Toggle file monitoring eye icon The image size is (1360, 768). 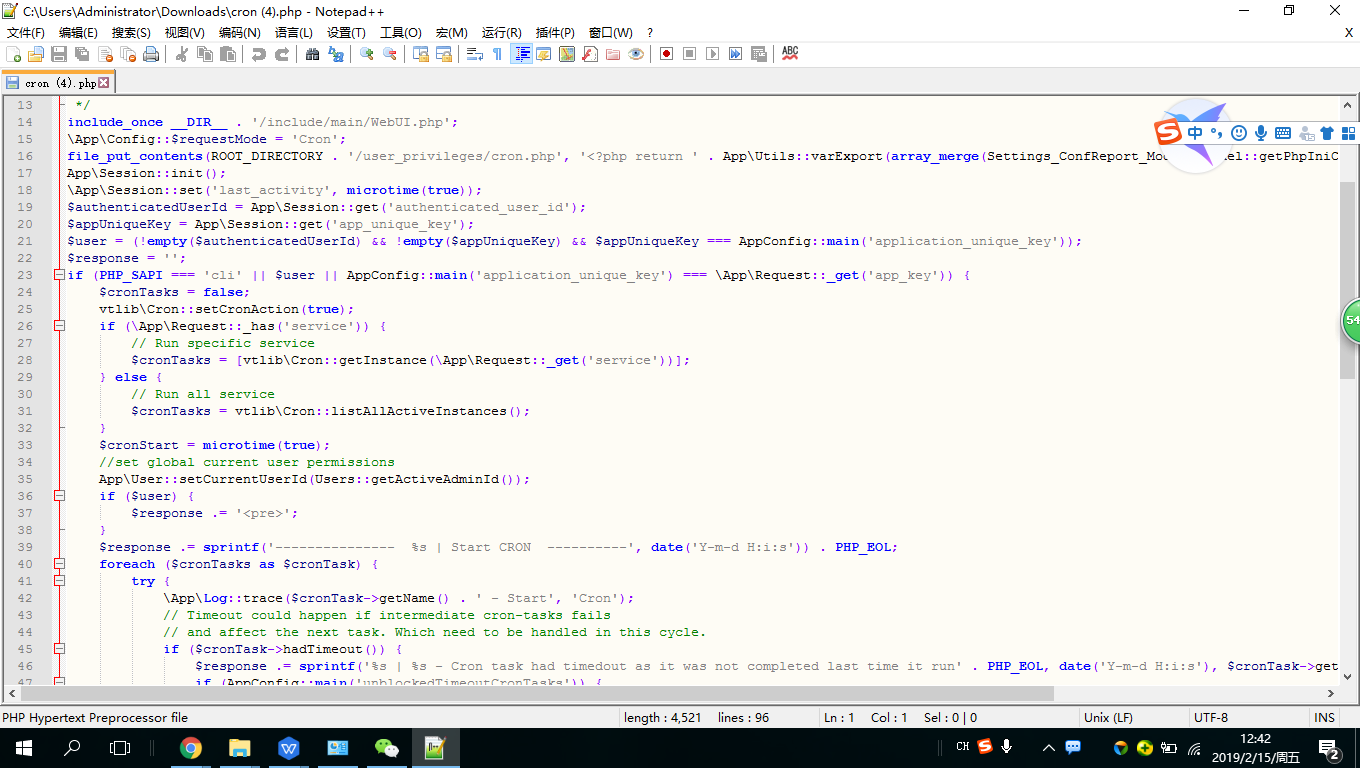636,54
